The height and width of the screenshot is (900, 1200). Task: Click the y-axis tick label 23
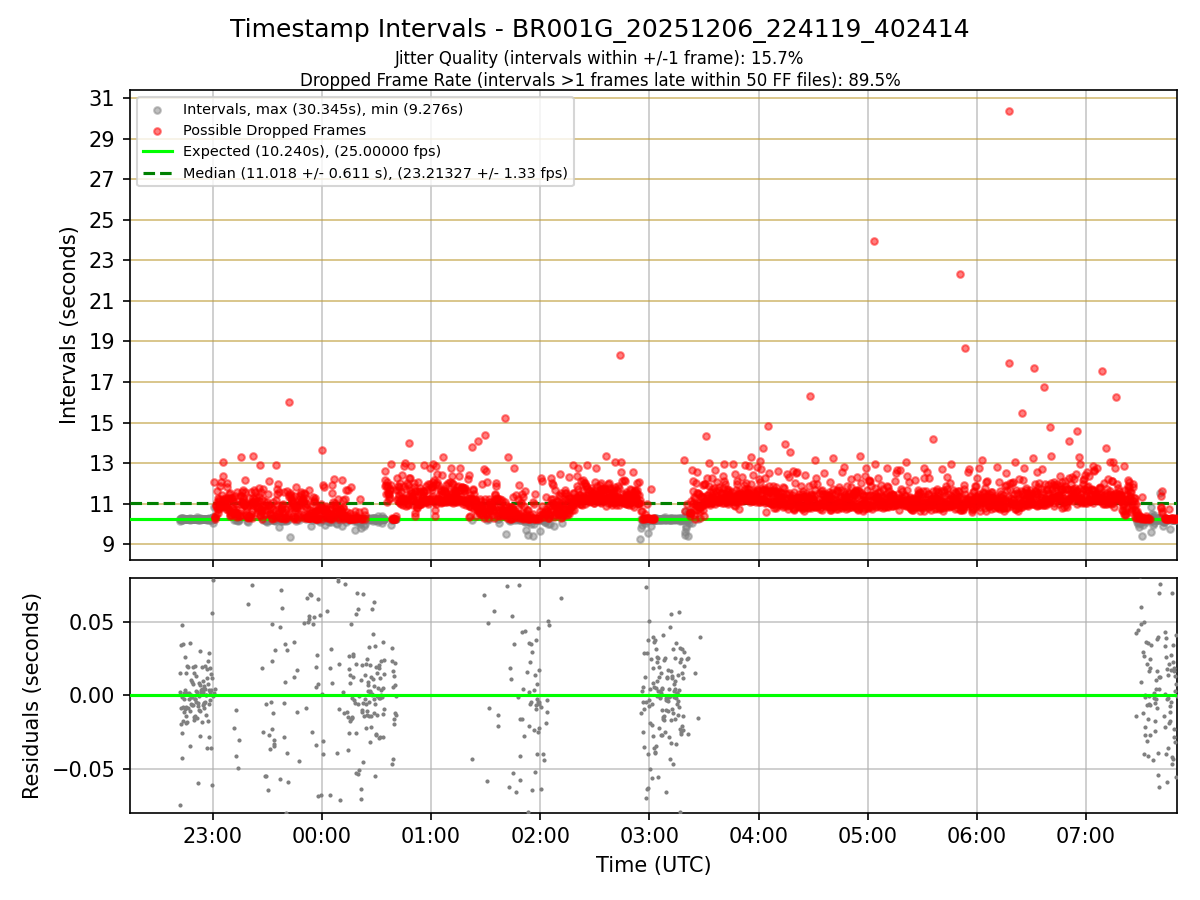[x=101, y=260]
